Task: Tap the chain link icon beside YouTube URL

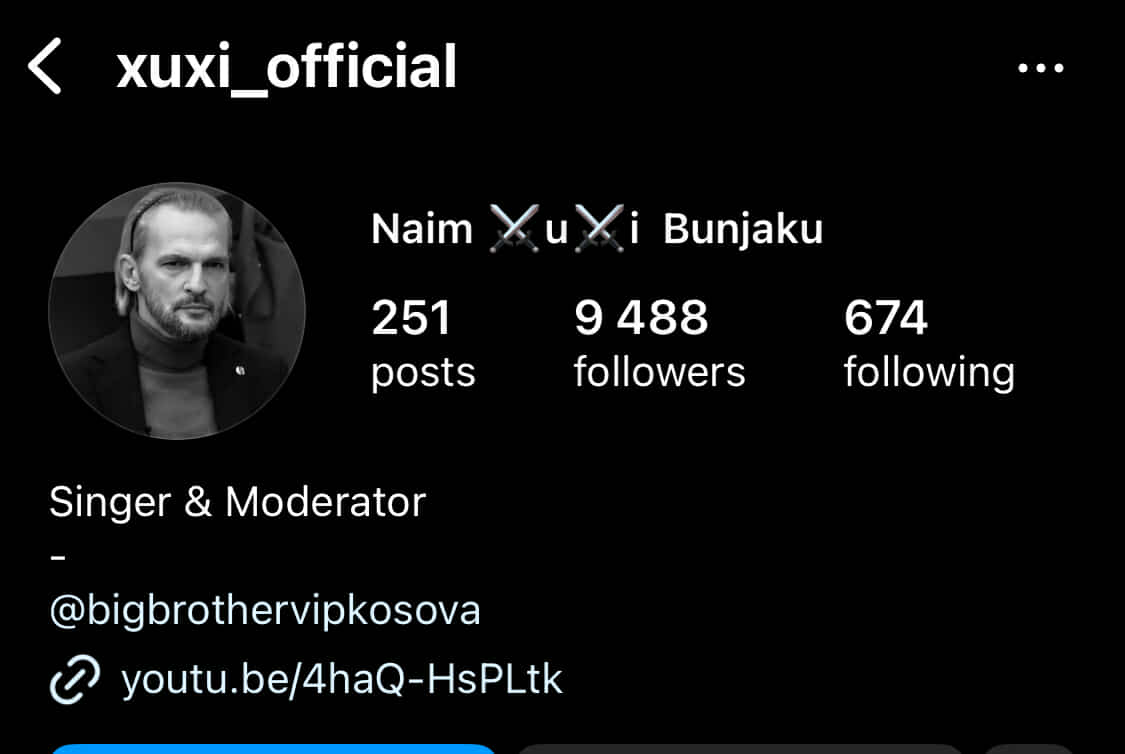Action: 75,679
